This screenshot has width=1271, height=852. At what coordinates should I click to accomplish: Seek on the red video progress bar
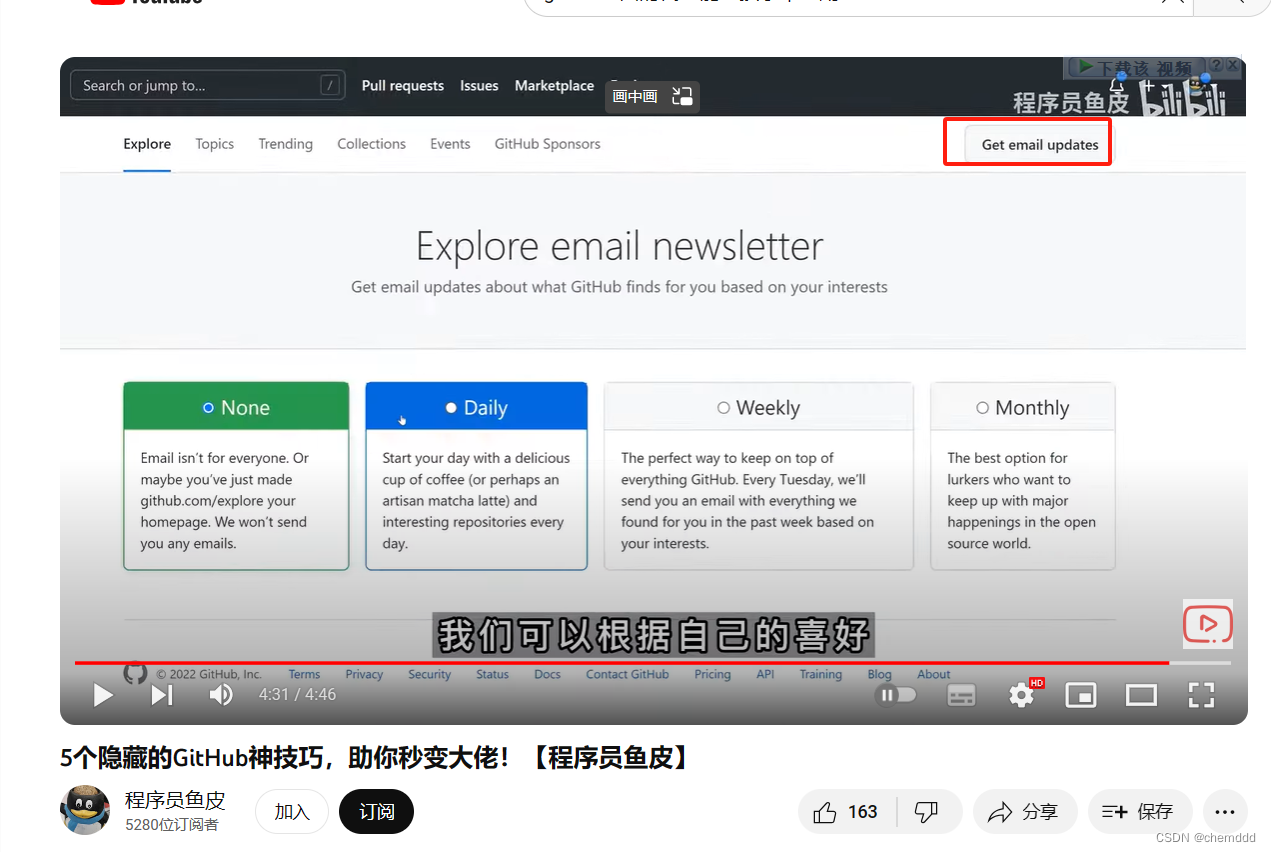pyautogui.click(x=652, y=662)
